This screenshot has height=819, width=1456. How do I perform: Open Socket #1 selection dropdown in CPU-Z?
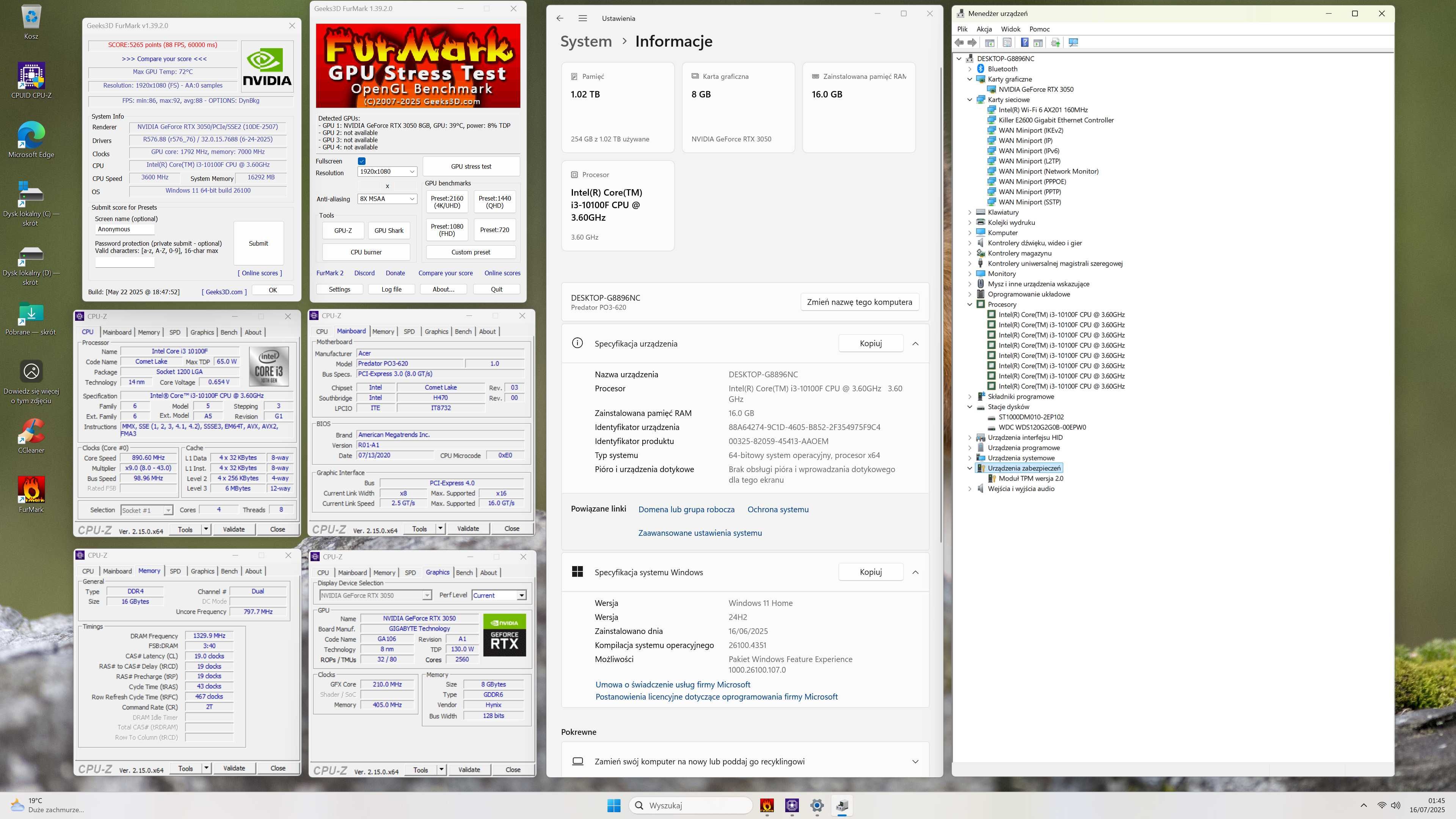pyautogui.click(x=146, y=510)
